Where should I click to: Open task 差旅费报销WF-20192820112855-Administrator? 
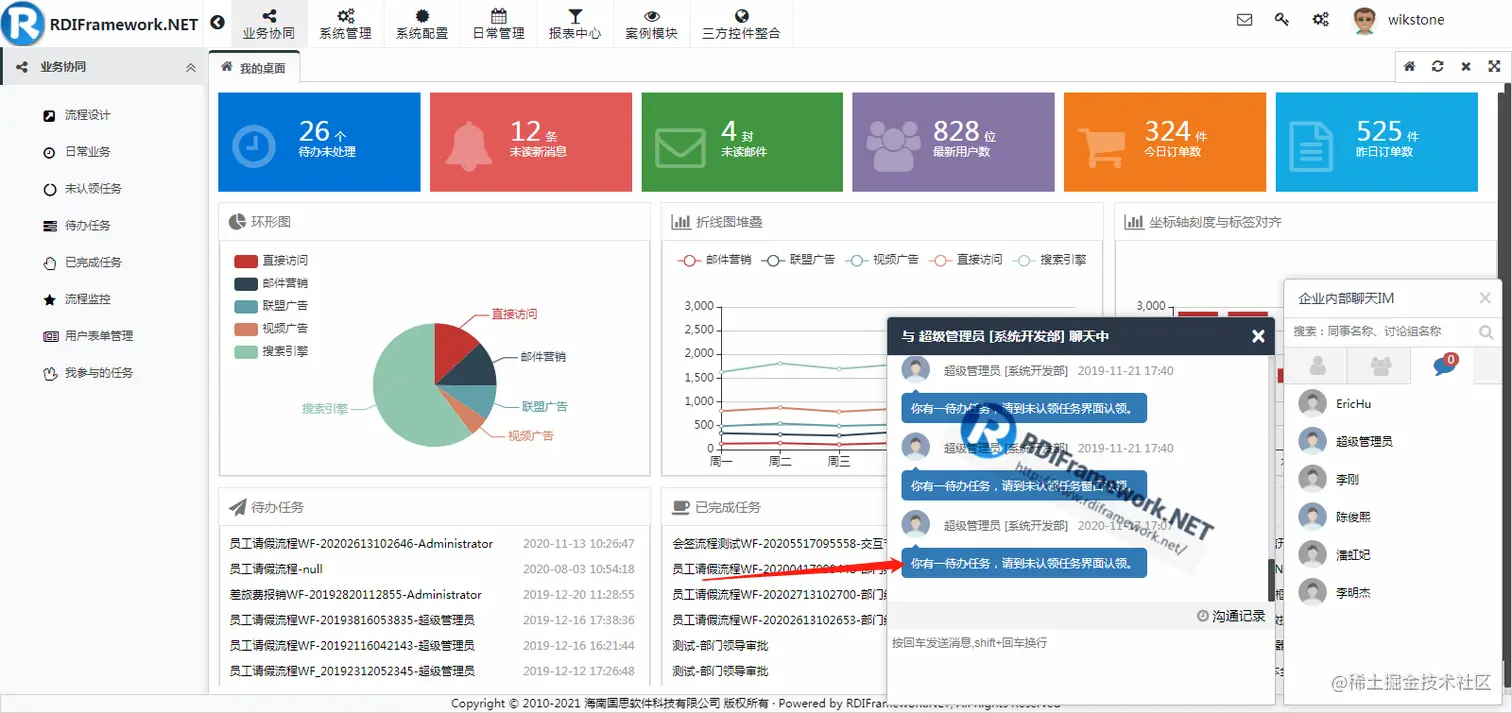pos(355,595)
